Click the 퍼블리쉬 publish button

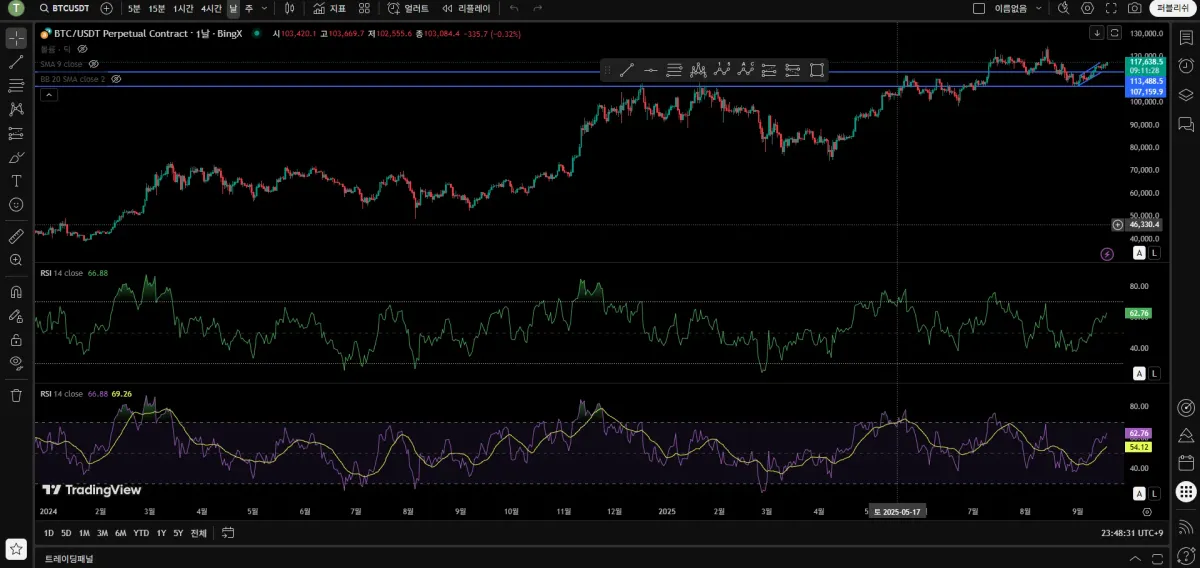click(1171, 8)
